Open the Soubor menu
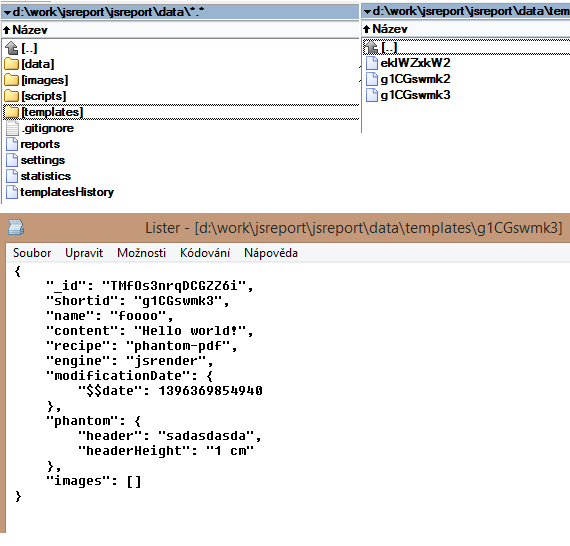The image size is (570, 546). [32, 253]
